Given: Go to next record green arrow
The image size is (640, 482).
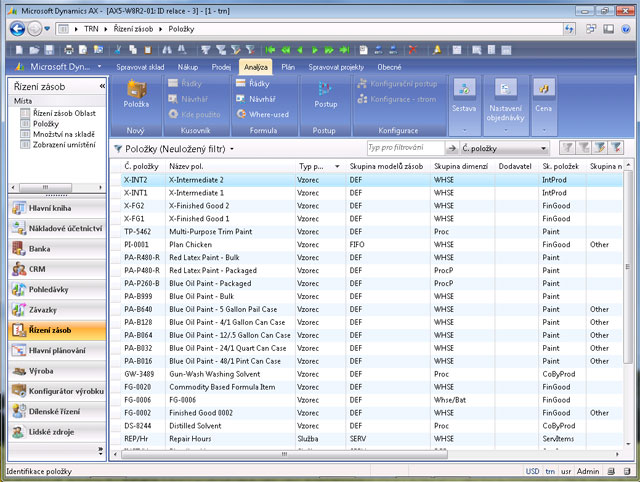Looking at the screenshot, I should pyautogui.click(x=315, y=50).
